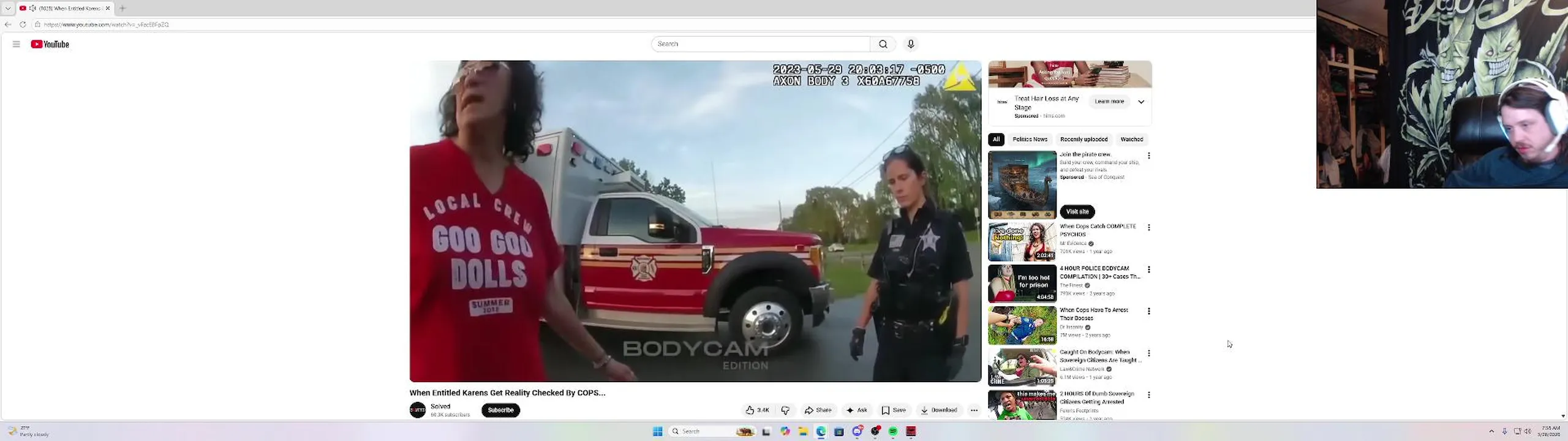Viewport: 1568px width, 441px height.
Task: Open options for '2 HOURS Of Dumb Sovereign' video
Action: click(1148, 395)
